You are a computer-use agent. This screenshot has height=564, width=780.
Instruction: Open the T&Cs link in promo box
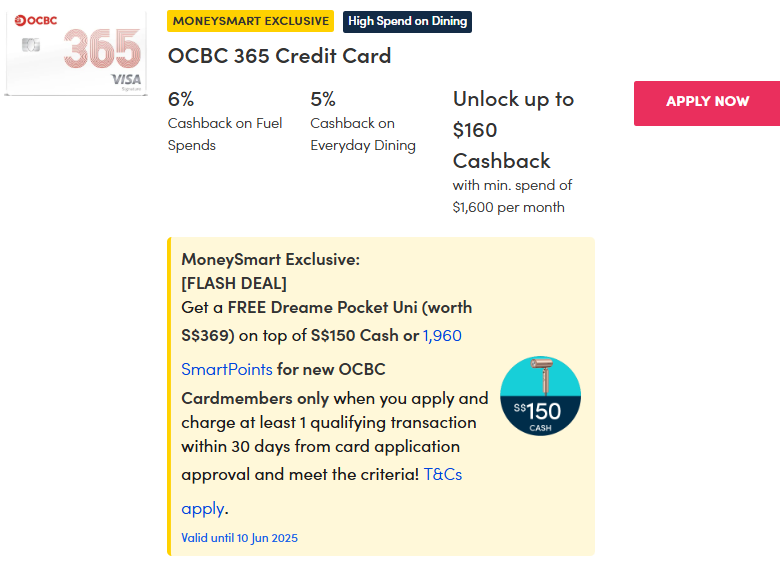(442, 474)
